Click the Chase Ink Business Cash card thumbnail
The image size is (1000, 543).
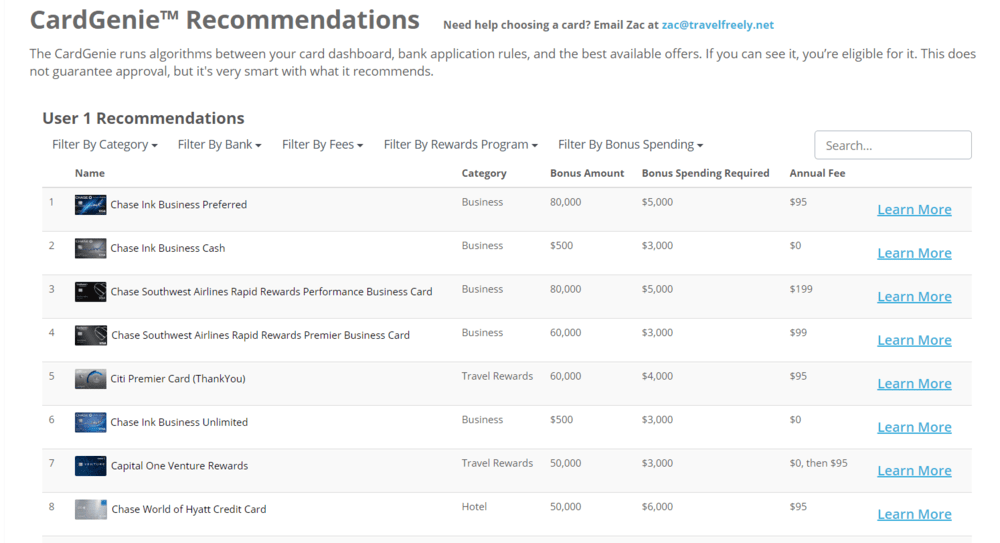tap(90, 248)
